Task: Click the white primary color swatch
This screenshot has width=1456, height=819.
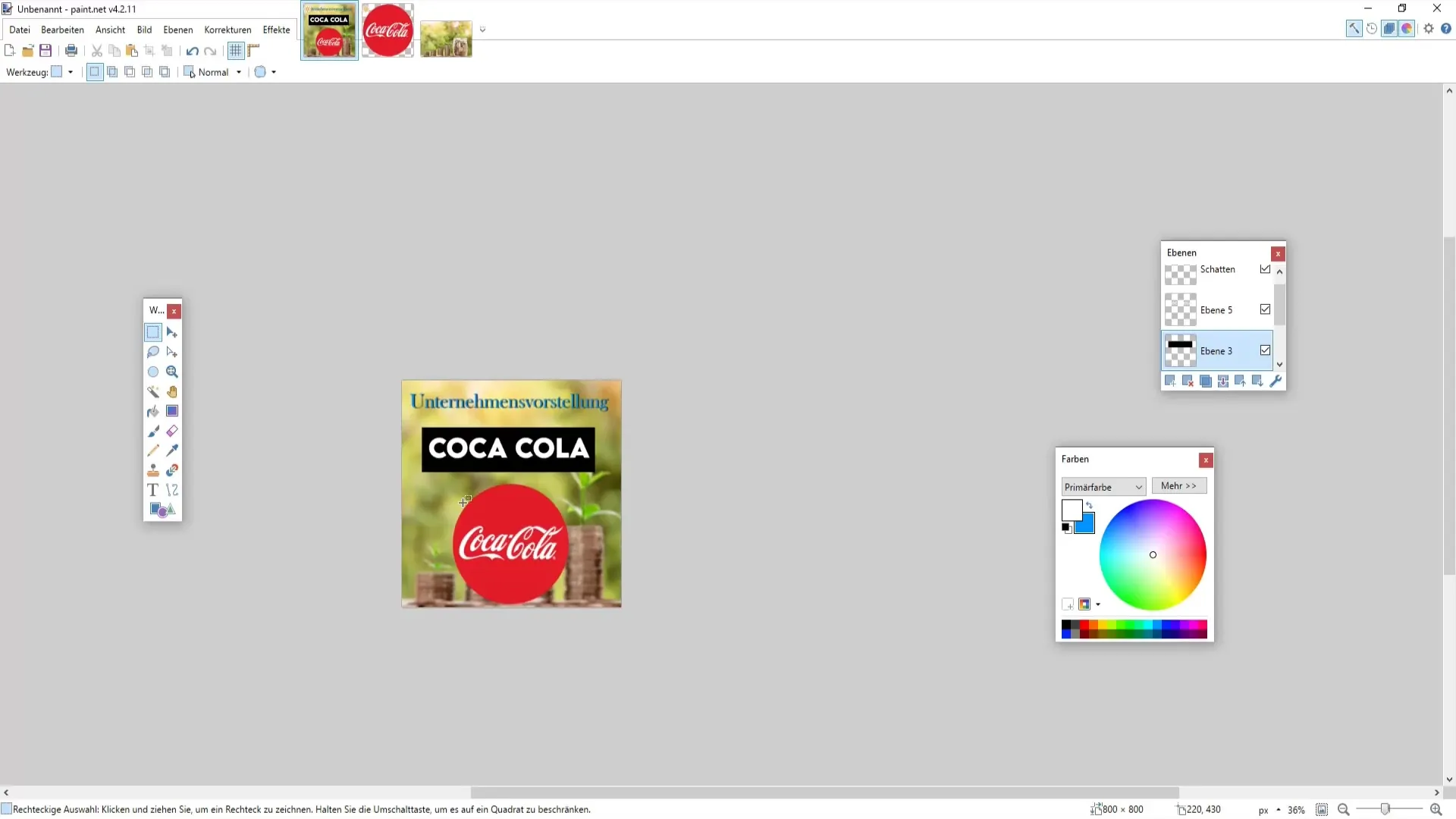Action: [x=1071, y=510]
